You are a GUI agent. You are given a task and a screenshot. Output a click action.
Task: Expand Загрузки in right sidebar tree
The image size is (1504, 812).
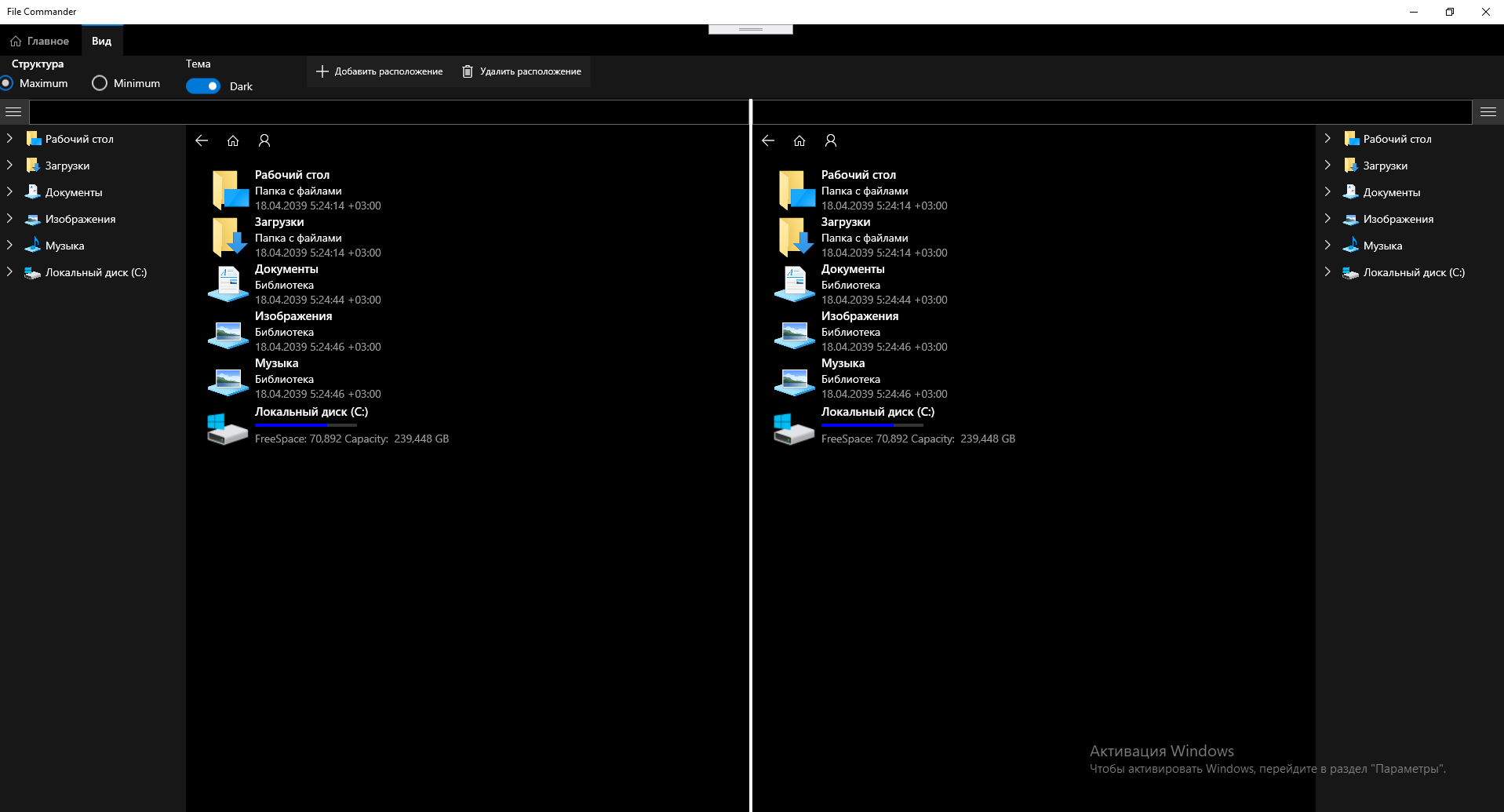1327,165
